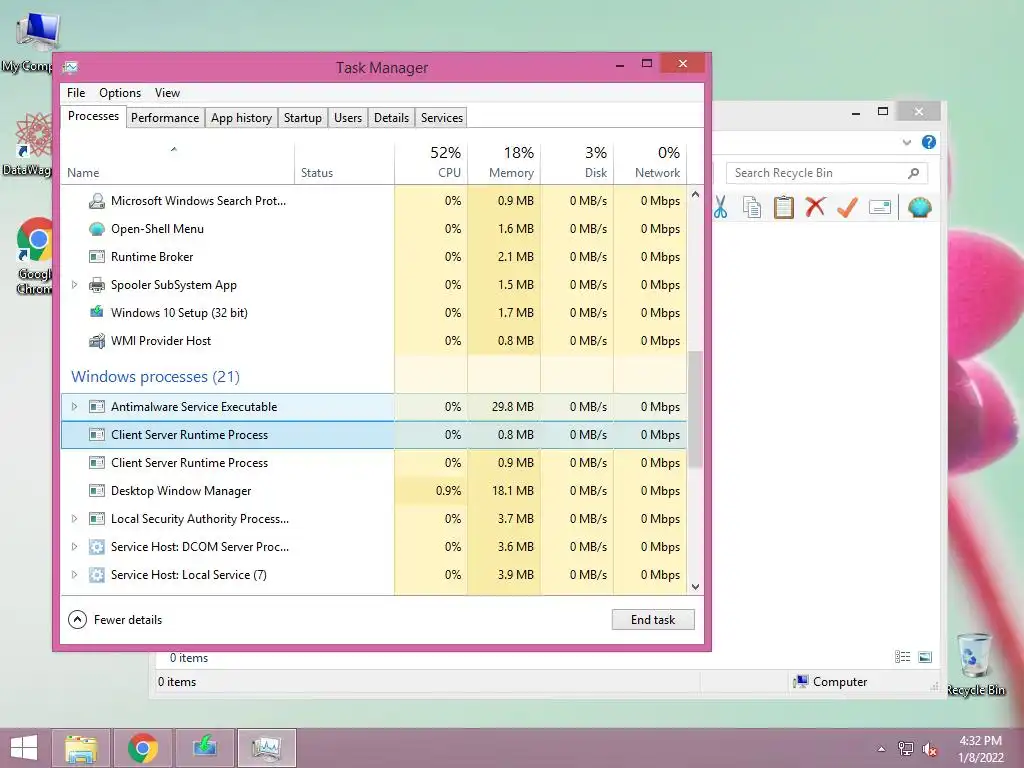Click the Search Recycle Bin input field
This screenshot has width=1024, height=768.
click(x=816, y=173)
